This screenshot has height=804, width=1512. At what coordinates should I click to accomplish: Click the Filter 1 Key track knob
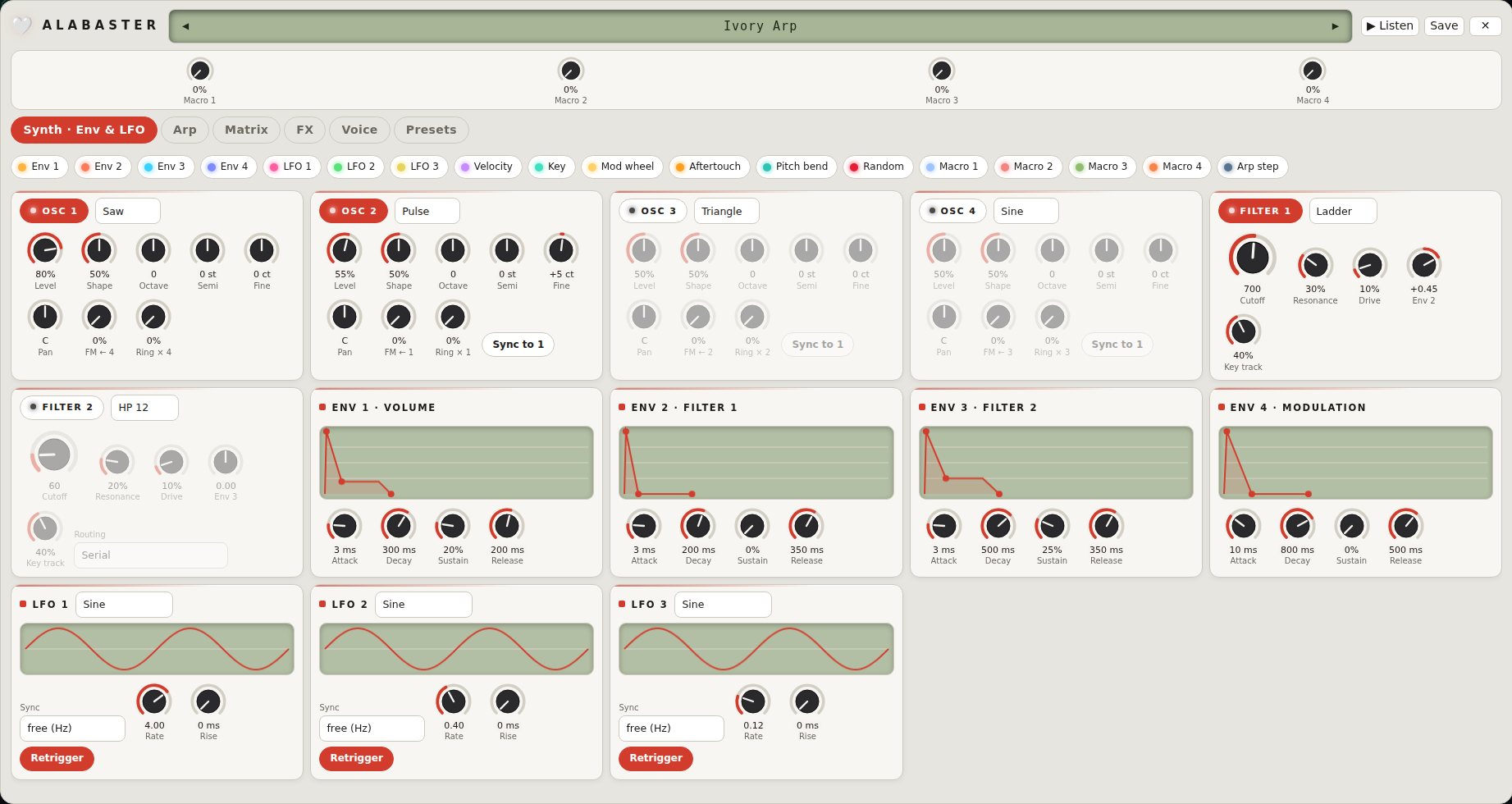[x=1243, y=331]
